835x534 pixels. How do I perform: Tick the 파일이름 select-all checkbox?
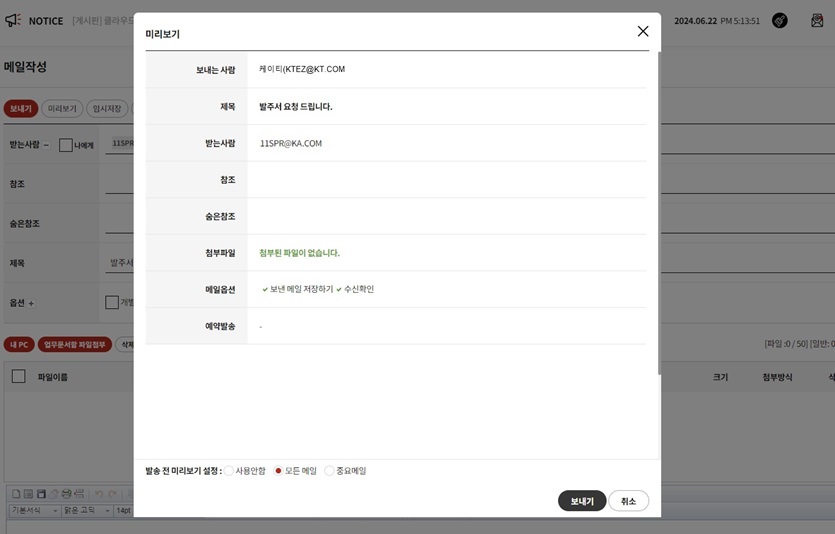click(19, 376)
